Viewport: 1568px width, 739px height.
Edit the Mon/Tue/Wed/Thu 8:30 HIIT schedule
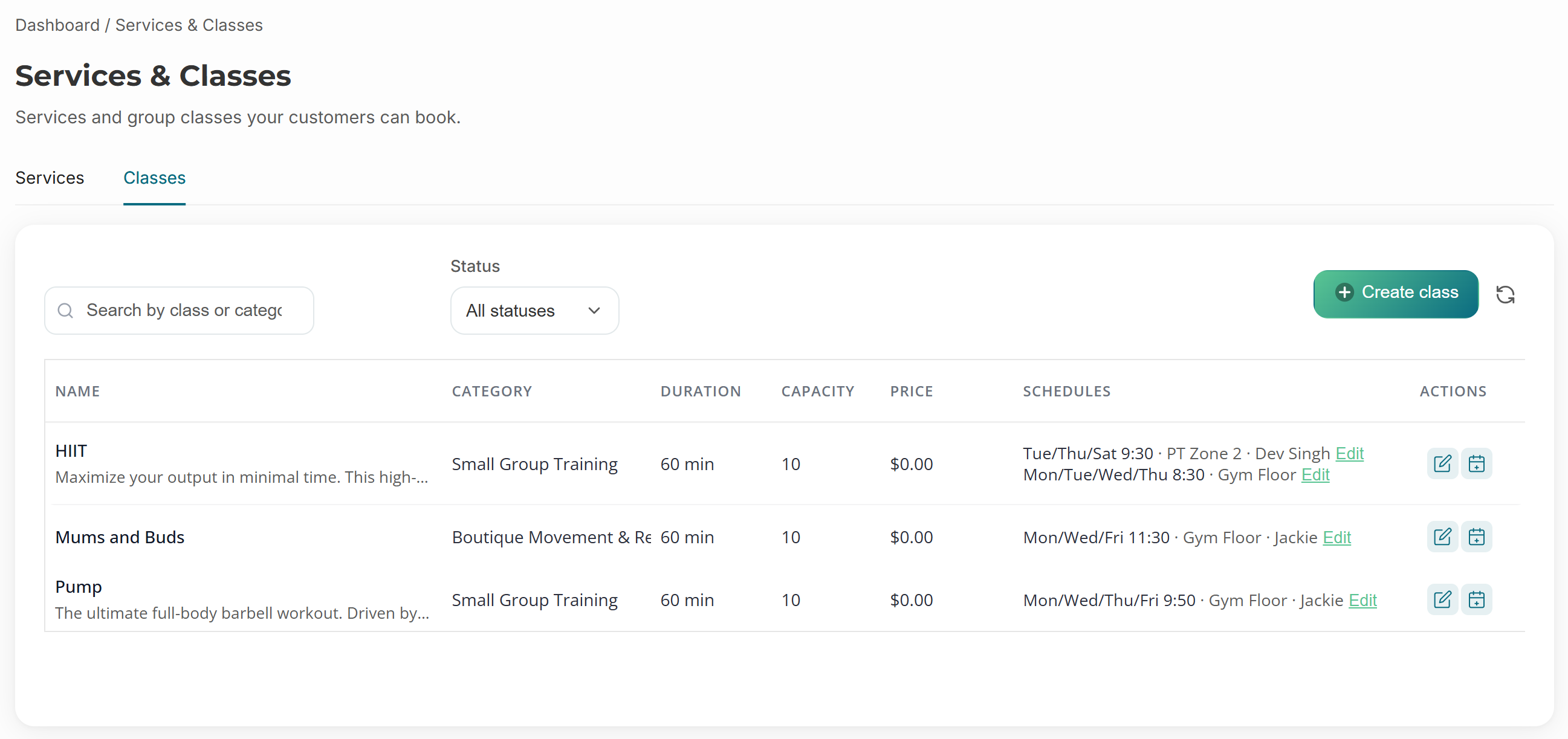1315,474
